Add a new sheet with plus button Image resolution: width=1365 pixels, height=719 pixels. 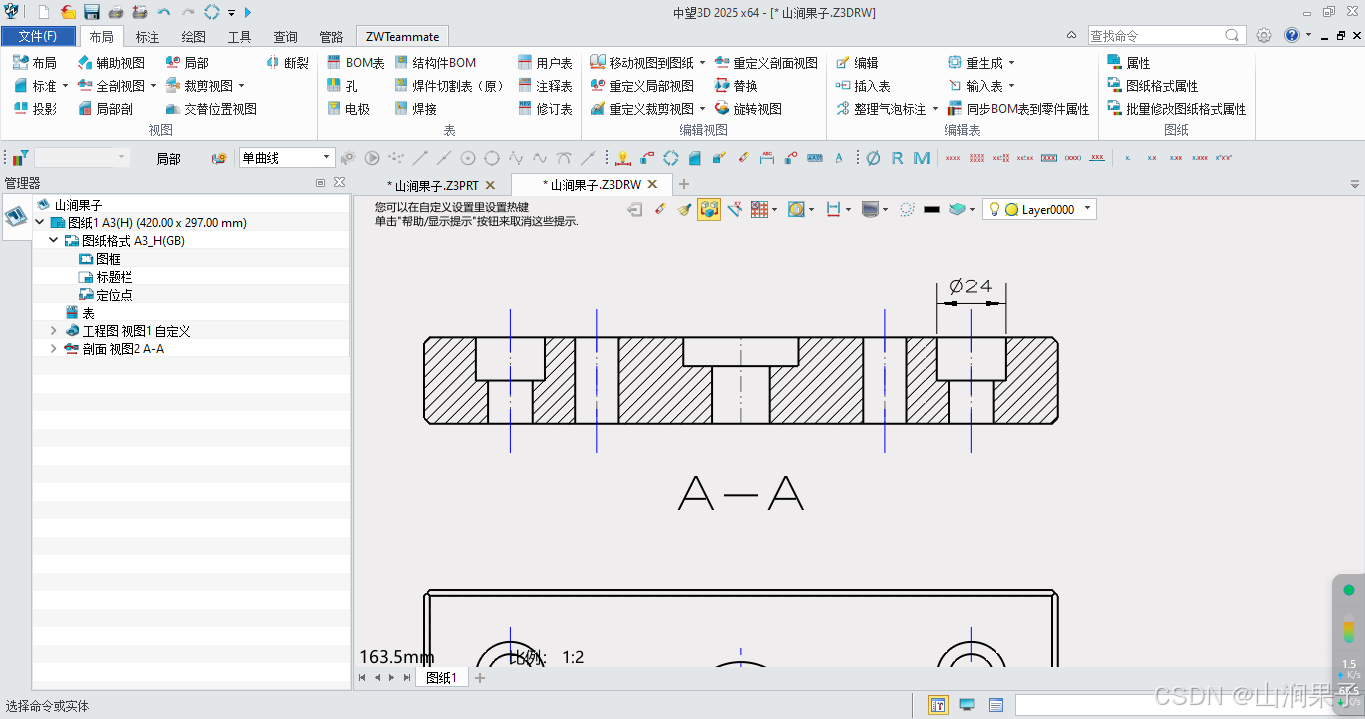click(x=480, y=678)
